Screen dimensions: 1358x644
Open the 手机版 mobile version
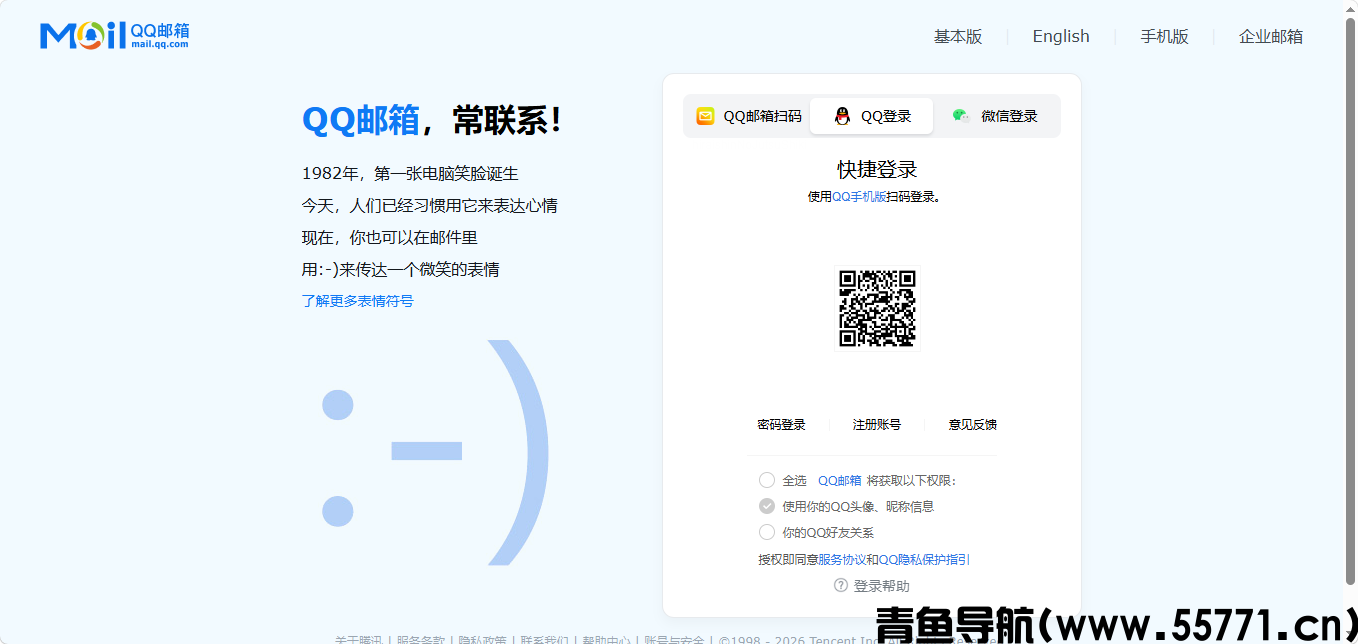pos(1165,37)
